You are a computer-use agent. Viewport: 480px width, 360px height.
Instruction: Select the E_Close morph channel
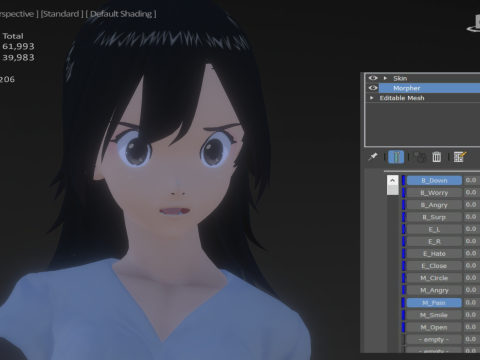coord(434,266)
